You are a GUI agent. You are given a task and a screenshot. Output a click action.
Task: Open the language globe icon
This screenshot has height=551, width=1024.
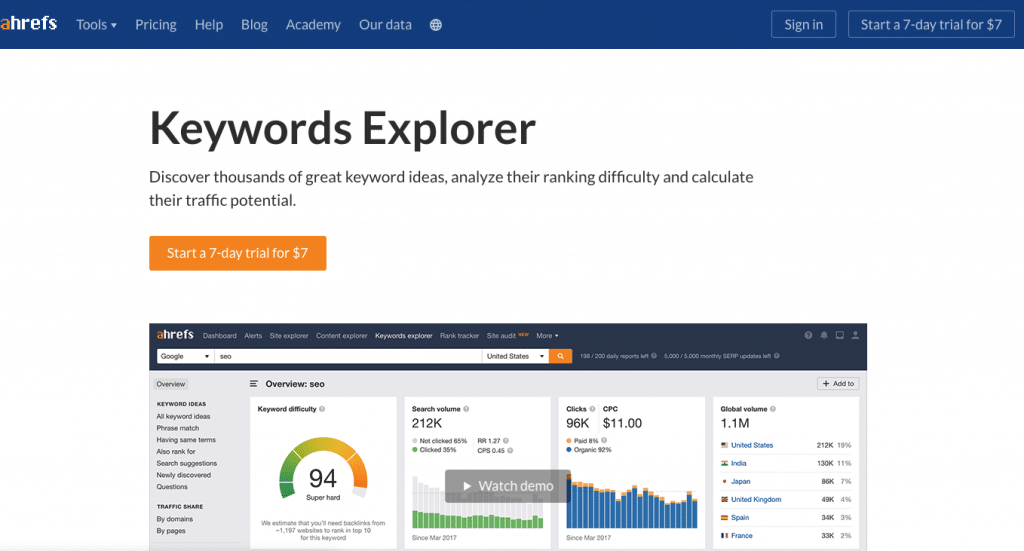tap(436, 25)
